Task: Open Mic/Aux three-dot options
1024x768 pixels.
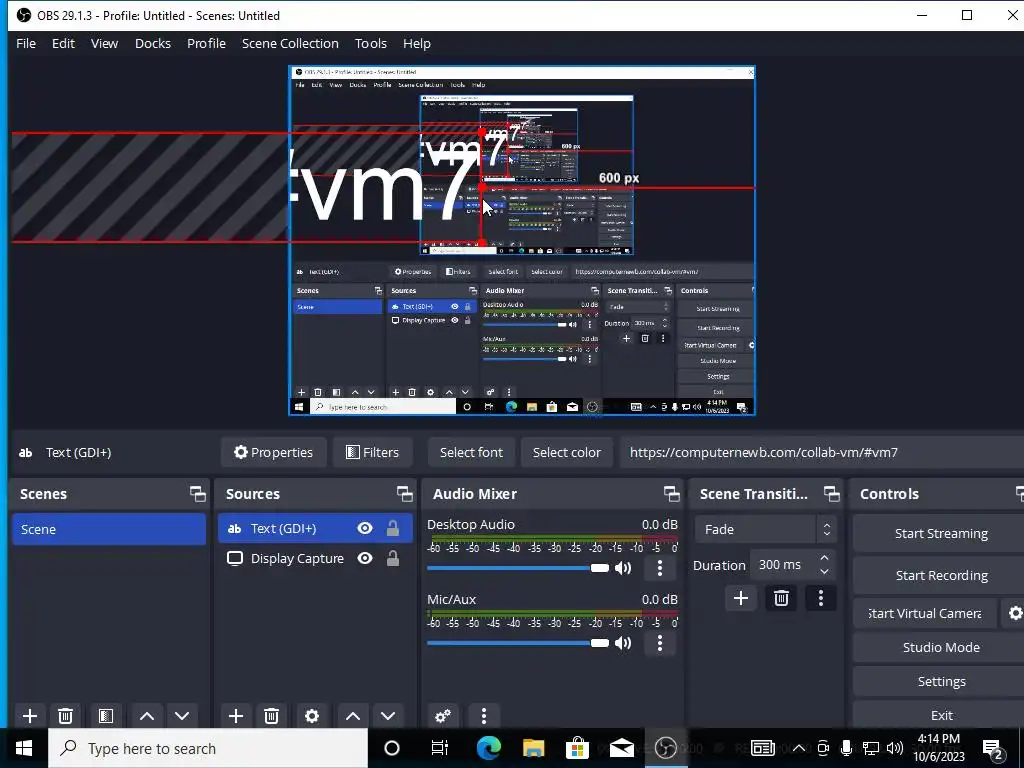Action: [x=660, y=643]
